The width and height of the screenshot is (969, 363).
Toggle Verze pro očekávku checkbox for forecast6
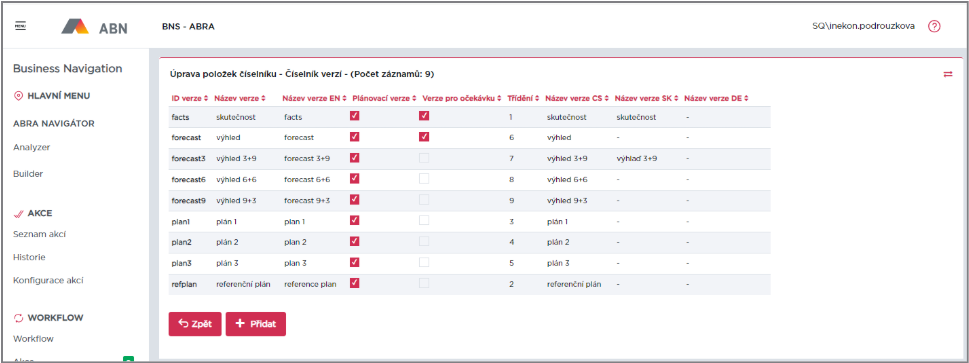point(424,179)
